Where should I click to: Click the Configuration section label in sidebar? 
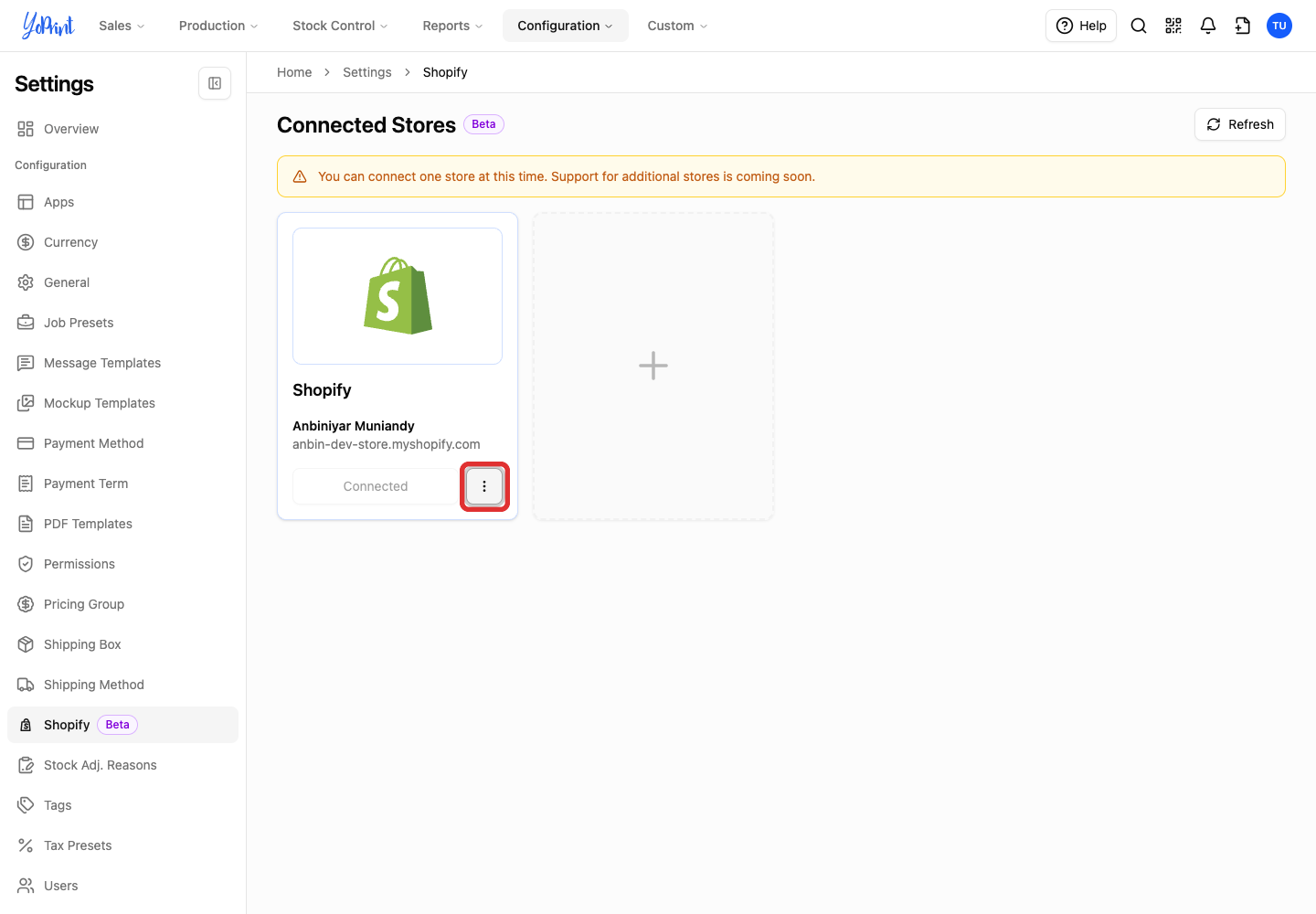point(50,165)
